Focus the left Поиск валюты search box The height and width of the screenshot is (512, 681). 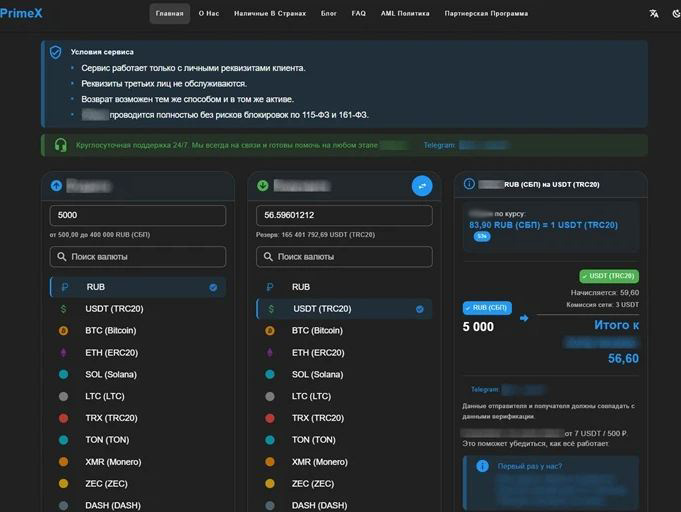pyautogui.click(x=137, y=257)
